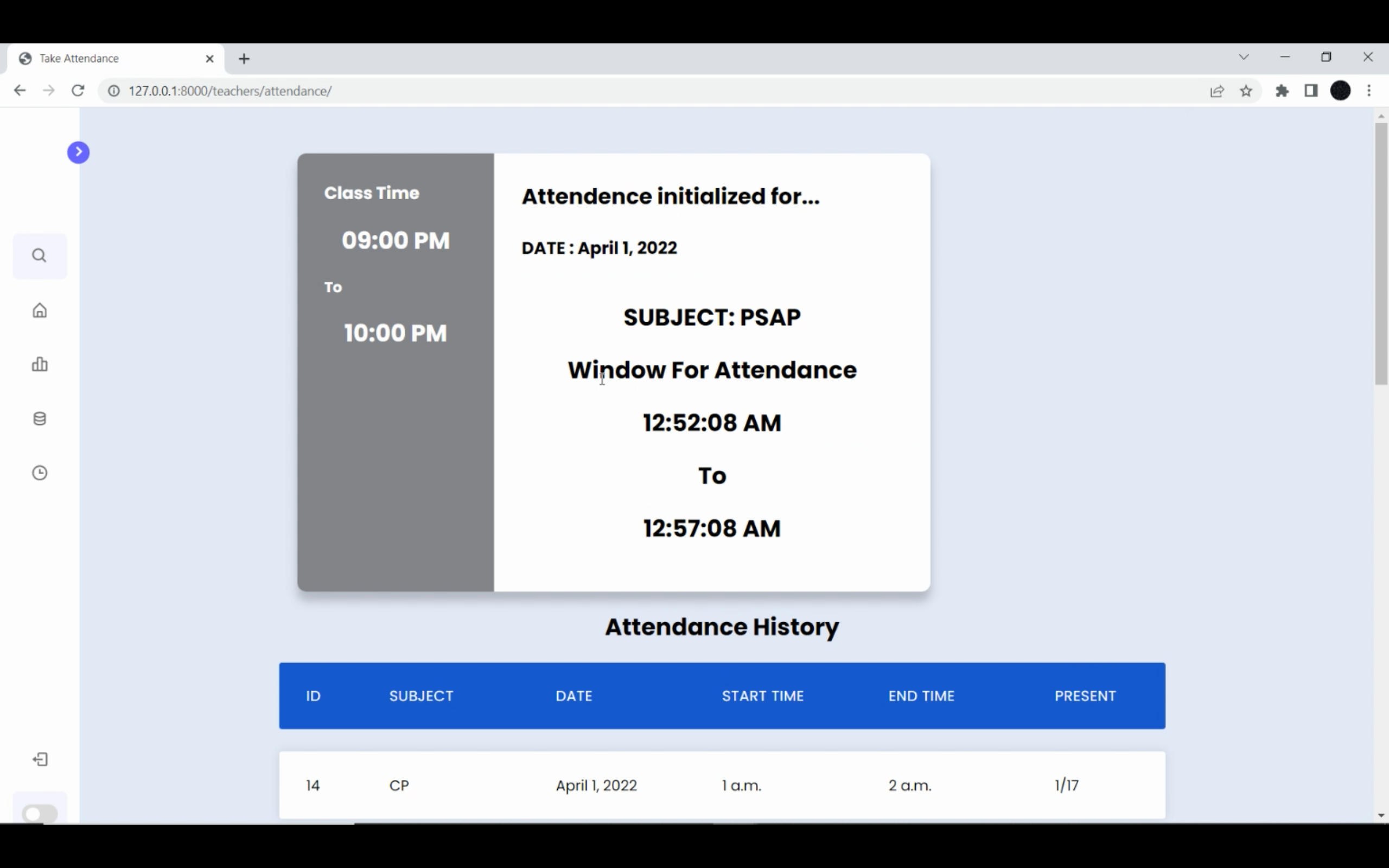The height and width of the screenshot is (868, 1389).
Task: Open the clock attendance icon in sidebar
Action: pos(40,473)
